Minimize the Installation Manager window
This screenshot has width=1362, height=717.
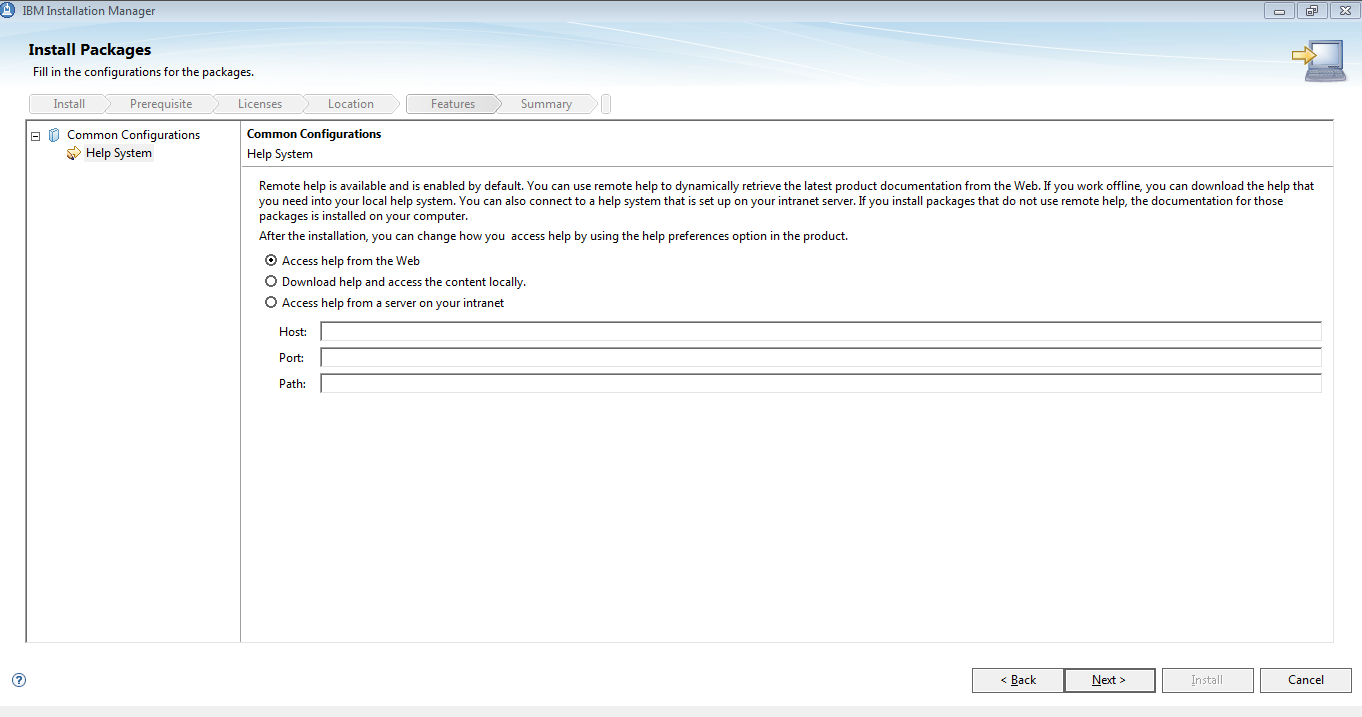[x=1279, y=11]
